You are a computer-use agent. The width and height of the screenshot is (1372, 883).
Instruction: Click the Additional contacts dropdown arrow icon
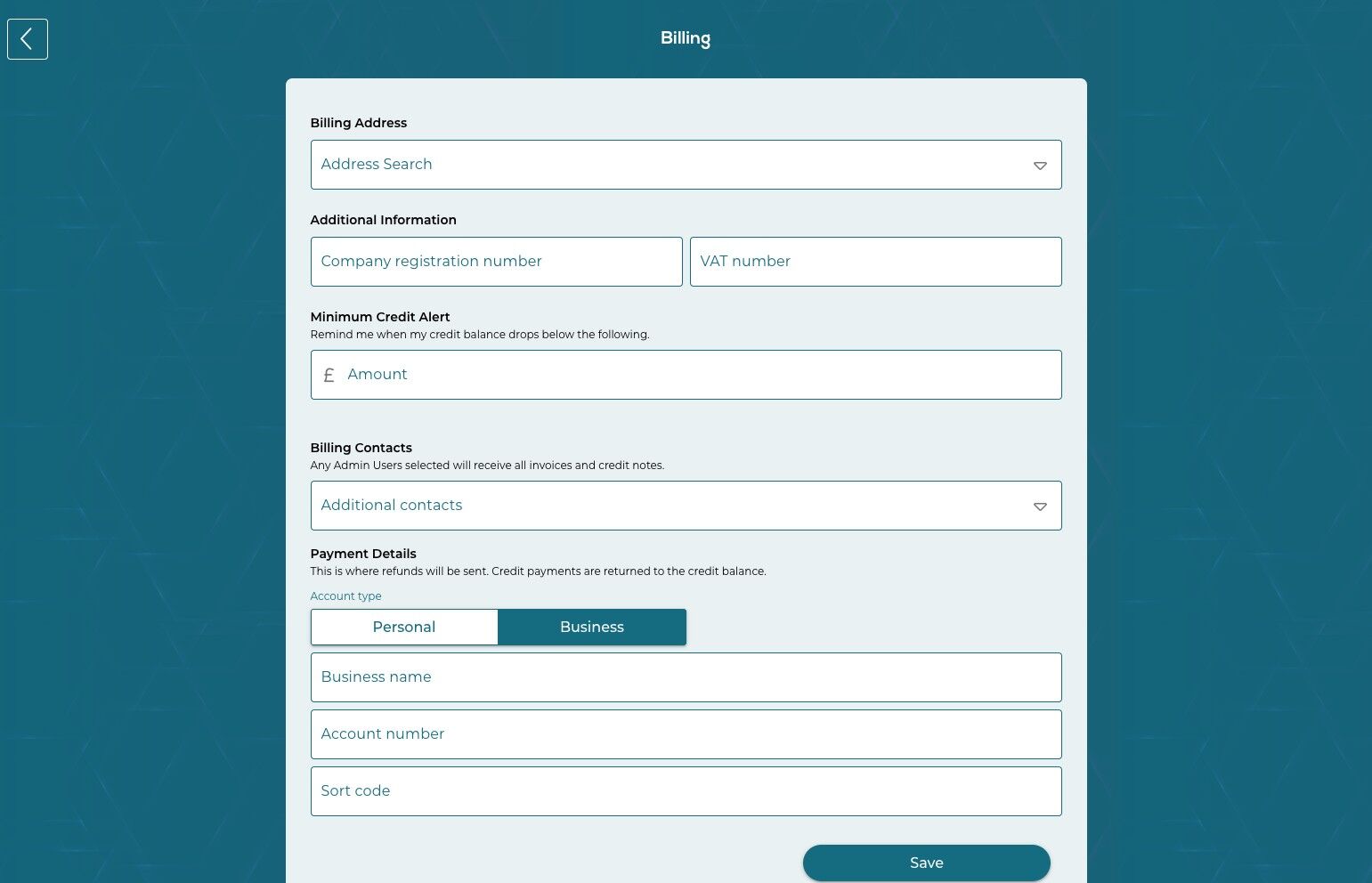(x=1040, y=506)
